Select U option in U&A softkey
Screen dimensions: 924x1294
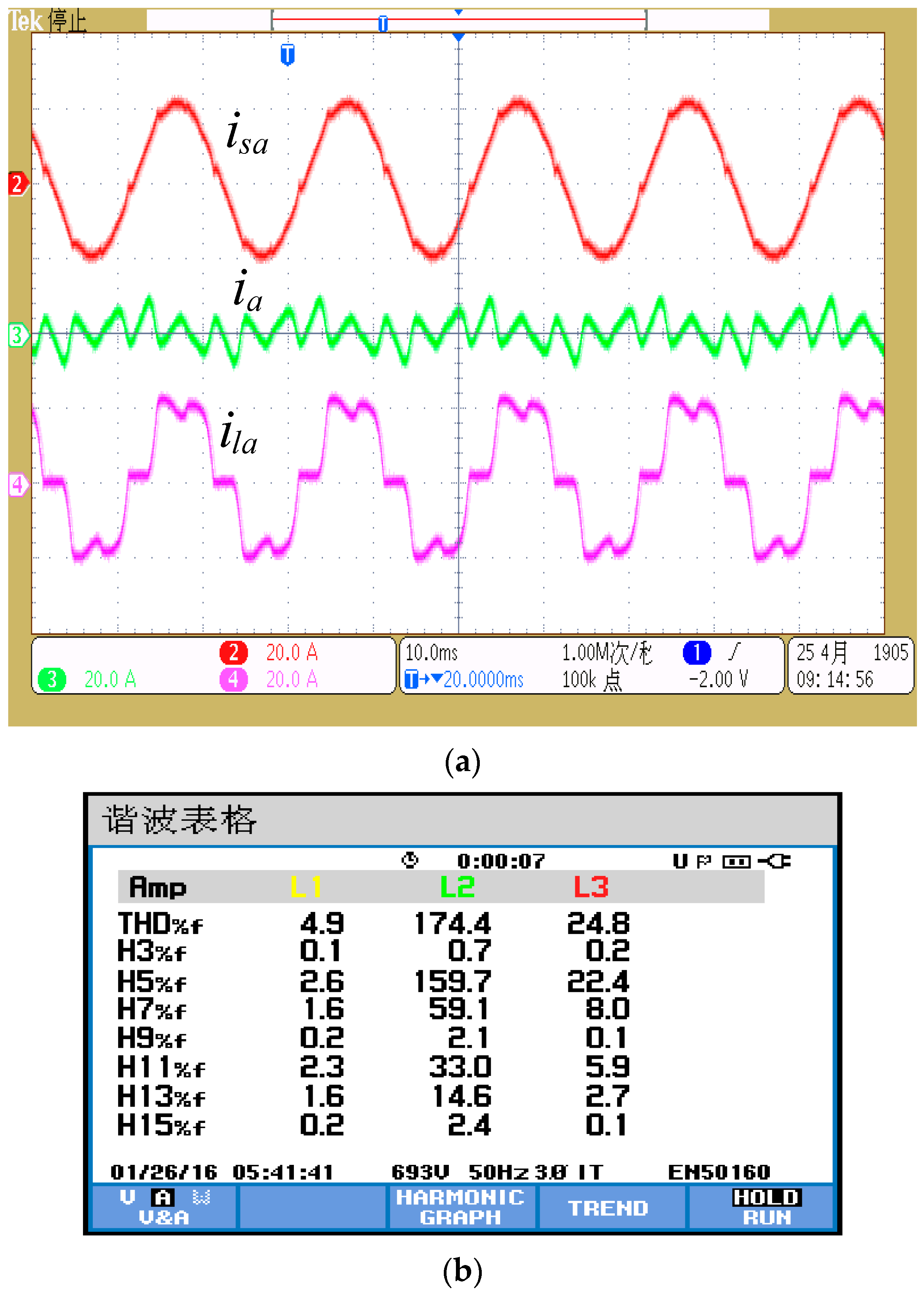(x=128, y=1197)
